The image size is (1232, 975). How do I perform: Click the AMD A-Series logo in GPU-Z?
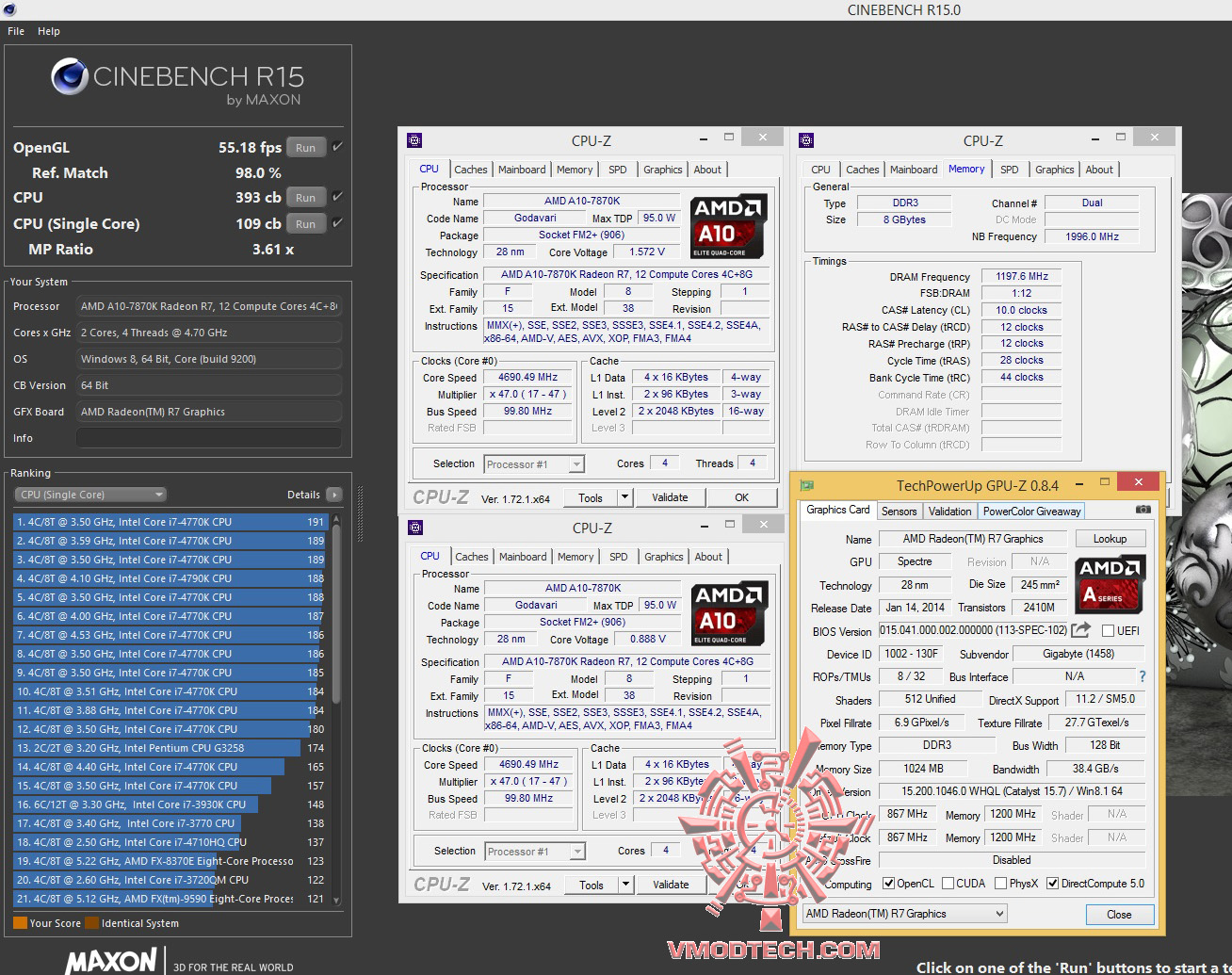coord(1111,583)
